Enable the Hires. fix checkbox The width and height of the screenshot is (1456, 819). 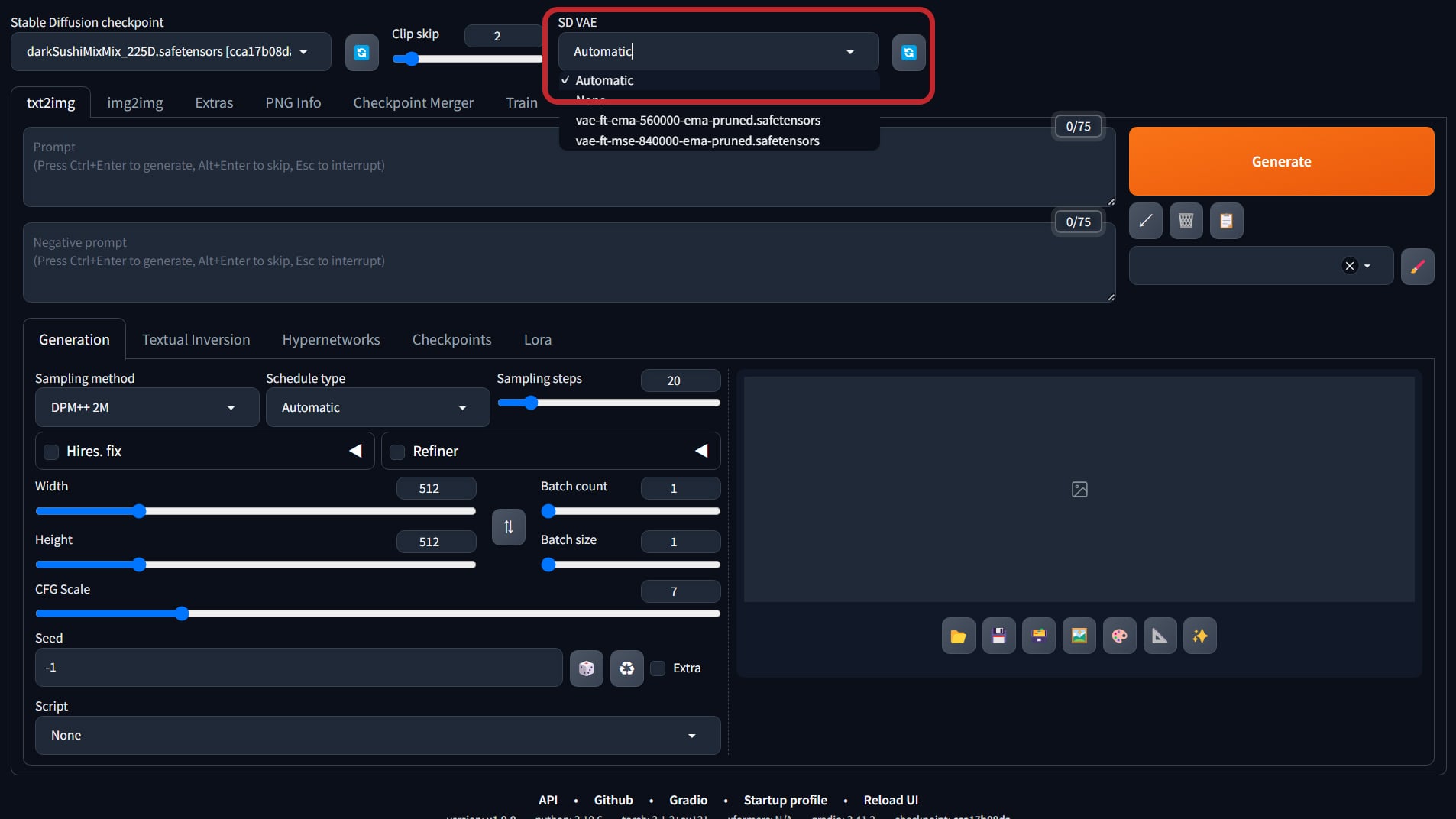(x=51, y=452)
